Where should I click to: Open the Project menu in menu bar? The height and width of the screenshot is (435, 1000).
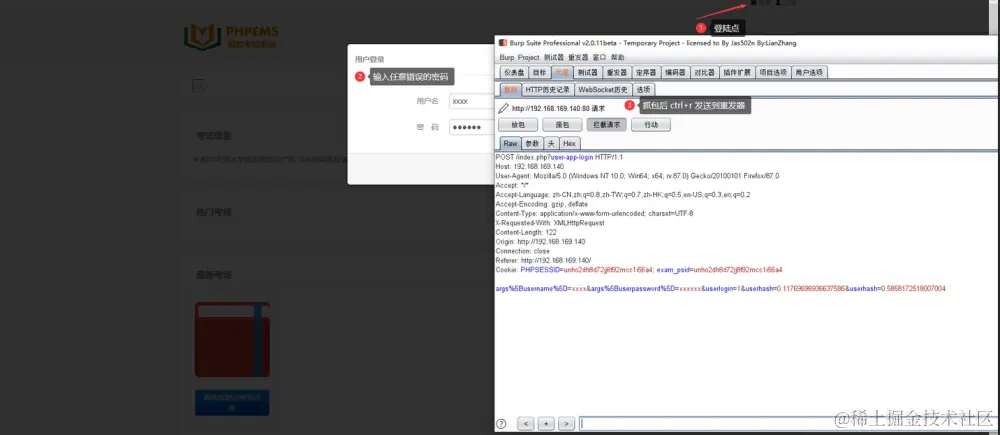pyautogui.click(x=528, y=57)
